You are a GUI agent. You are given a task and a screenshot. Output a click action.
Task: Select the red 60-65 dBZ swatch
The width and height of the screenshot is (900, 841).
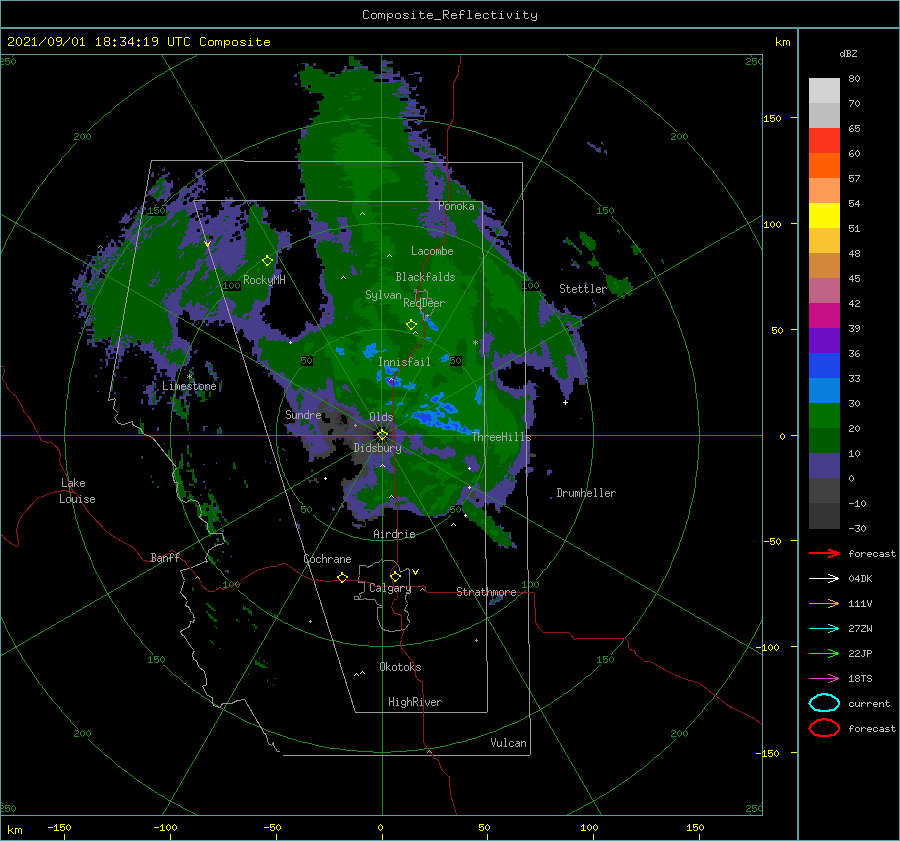824,141
